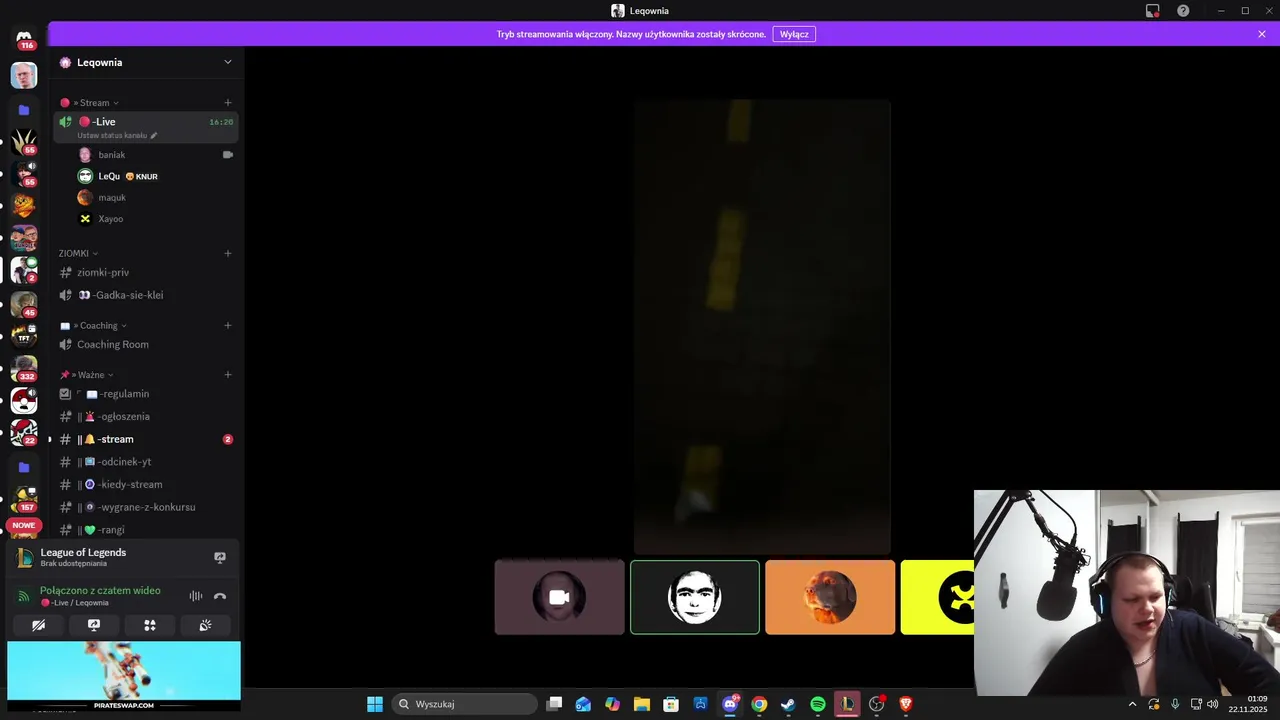Add channel to Stream category
The width and height of the screenshot is (1280, 720).
pyautogui.click(x=228, y=102)
